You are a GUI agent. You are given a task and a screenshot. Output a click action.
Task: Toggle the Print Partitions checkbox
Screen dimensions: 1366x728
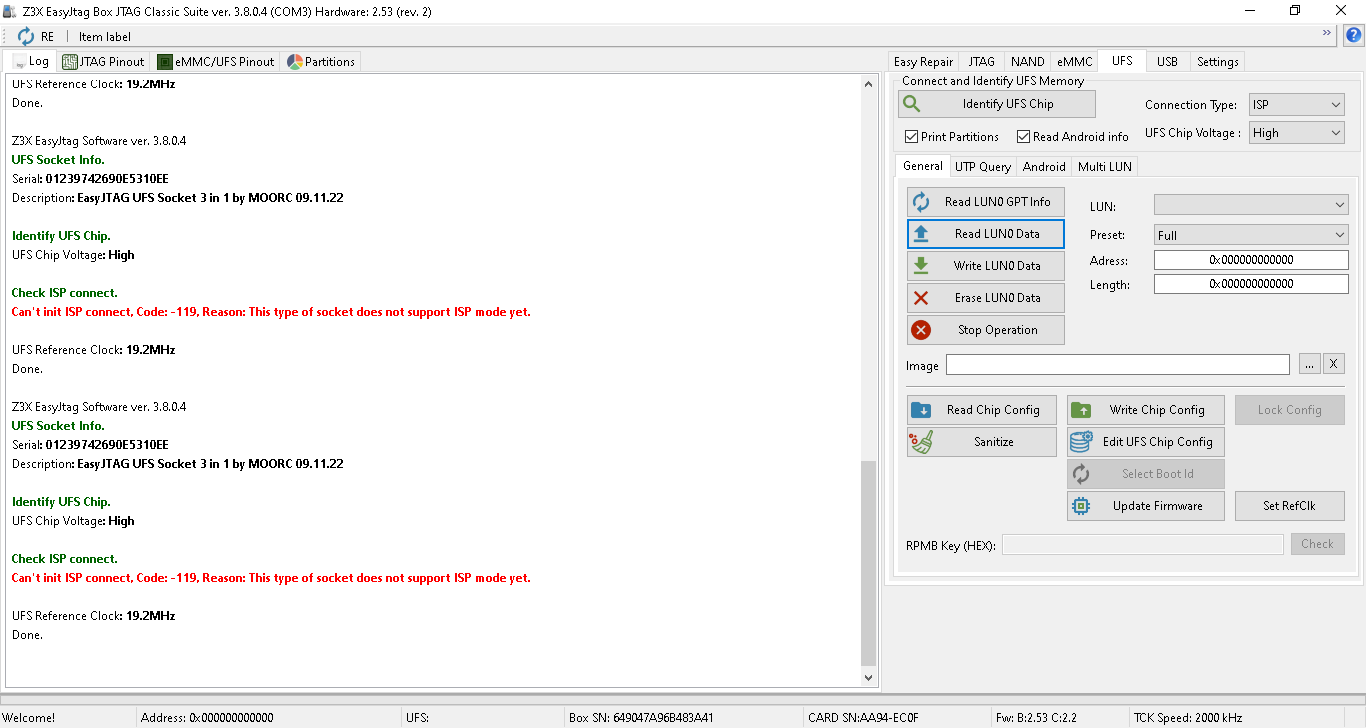coord(911,136)
